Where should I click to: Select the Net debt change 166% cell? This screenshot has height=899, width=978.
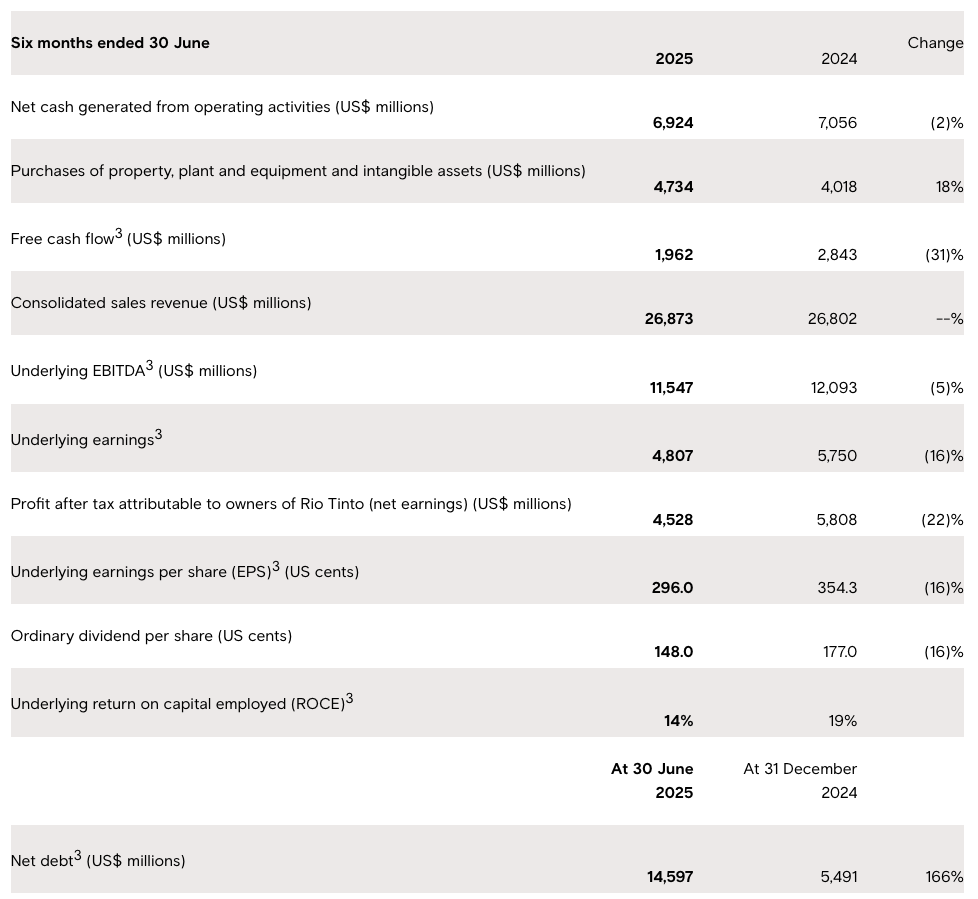coord(944,877)
